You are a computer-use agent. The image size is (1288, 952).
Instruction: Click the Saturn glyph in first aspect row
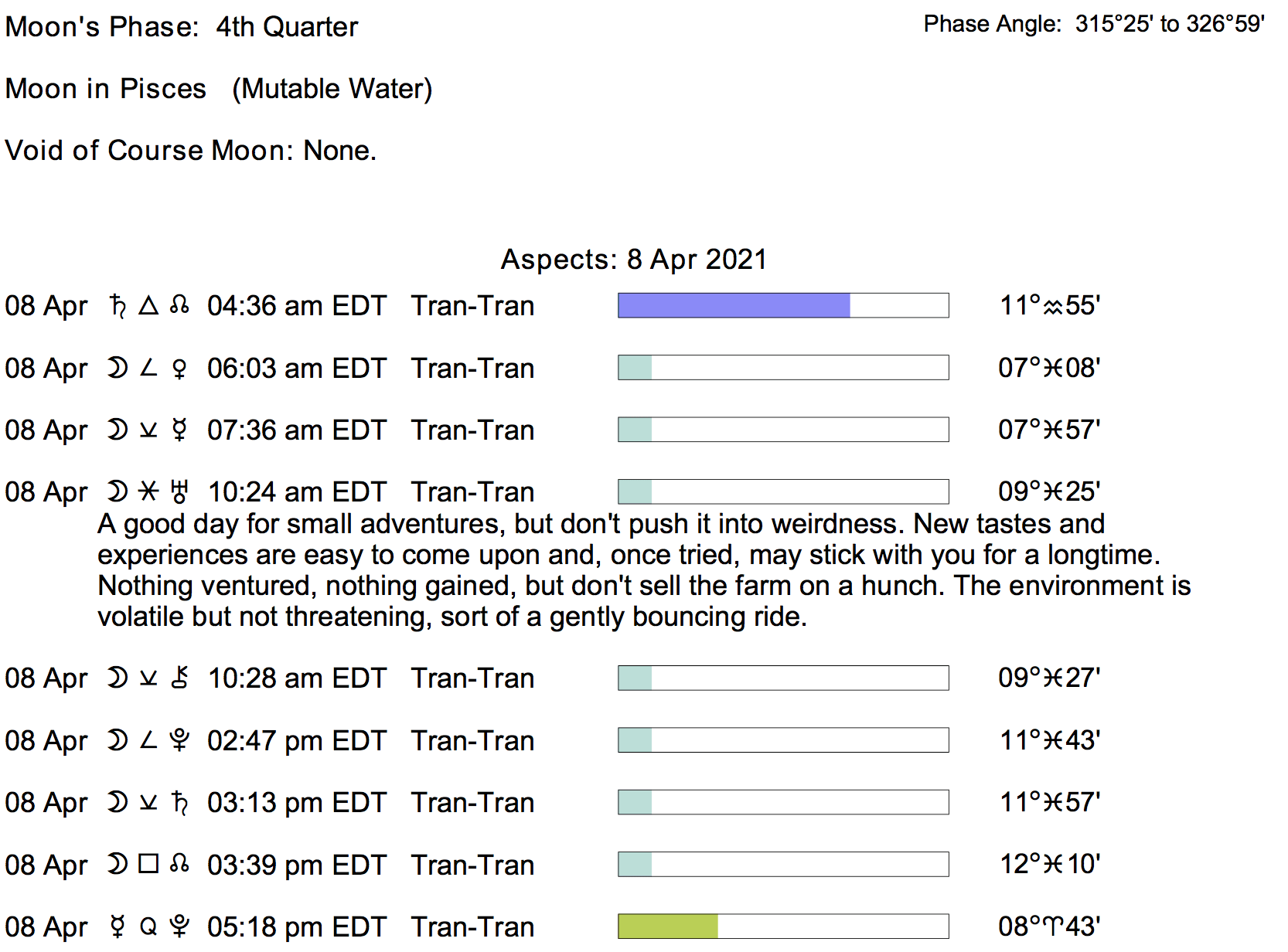click(118, 306)
